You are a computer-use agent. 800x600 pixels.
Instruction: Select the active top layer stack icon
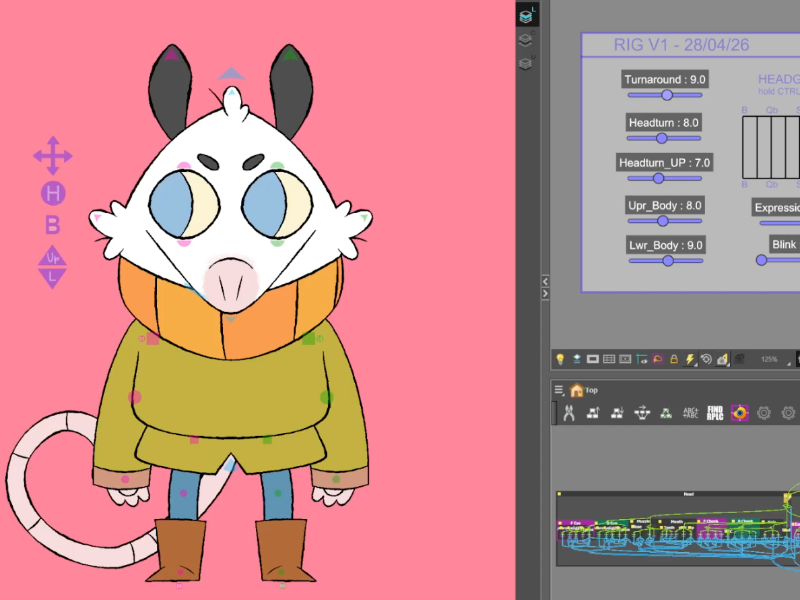[x=526, y=16]
